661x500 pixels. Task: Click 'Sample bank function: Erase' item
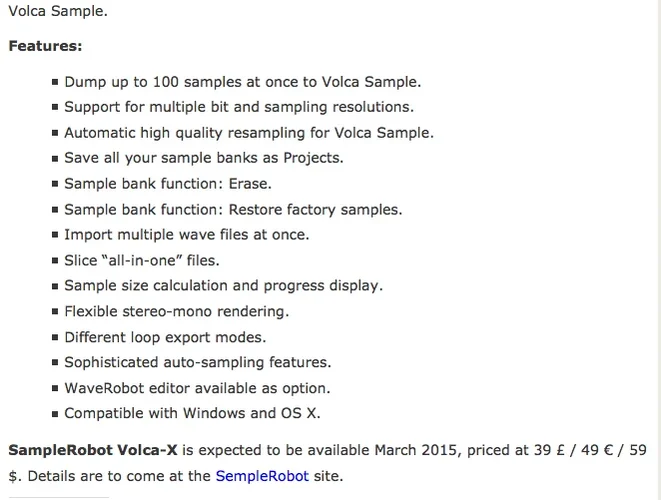coord(167,184)
